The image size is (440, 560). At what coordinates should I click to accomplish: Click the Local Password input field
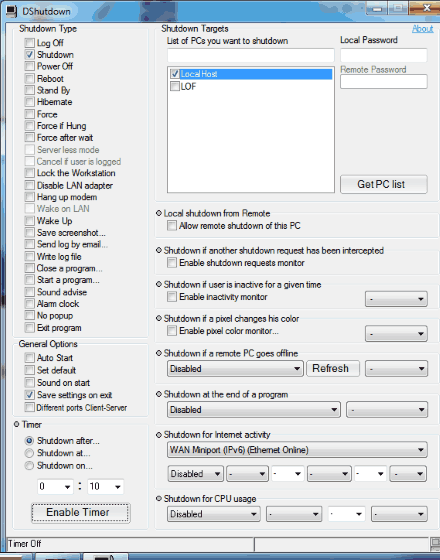pos(384,55)
